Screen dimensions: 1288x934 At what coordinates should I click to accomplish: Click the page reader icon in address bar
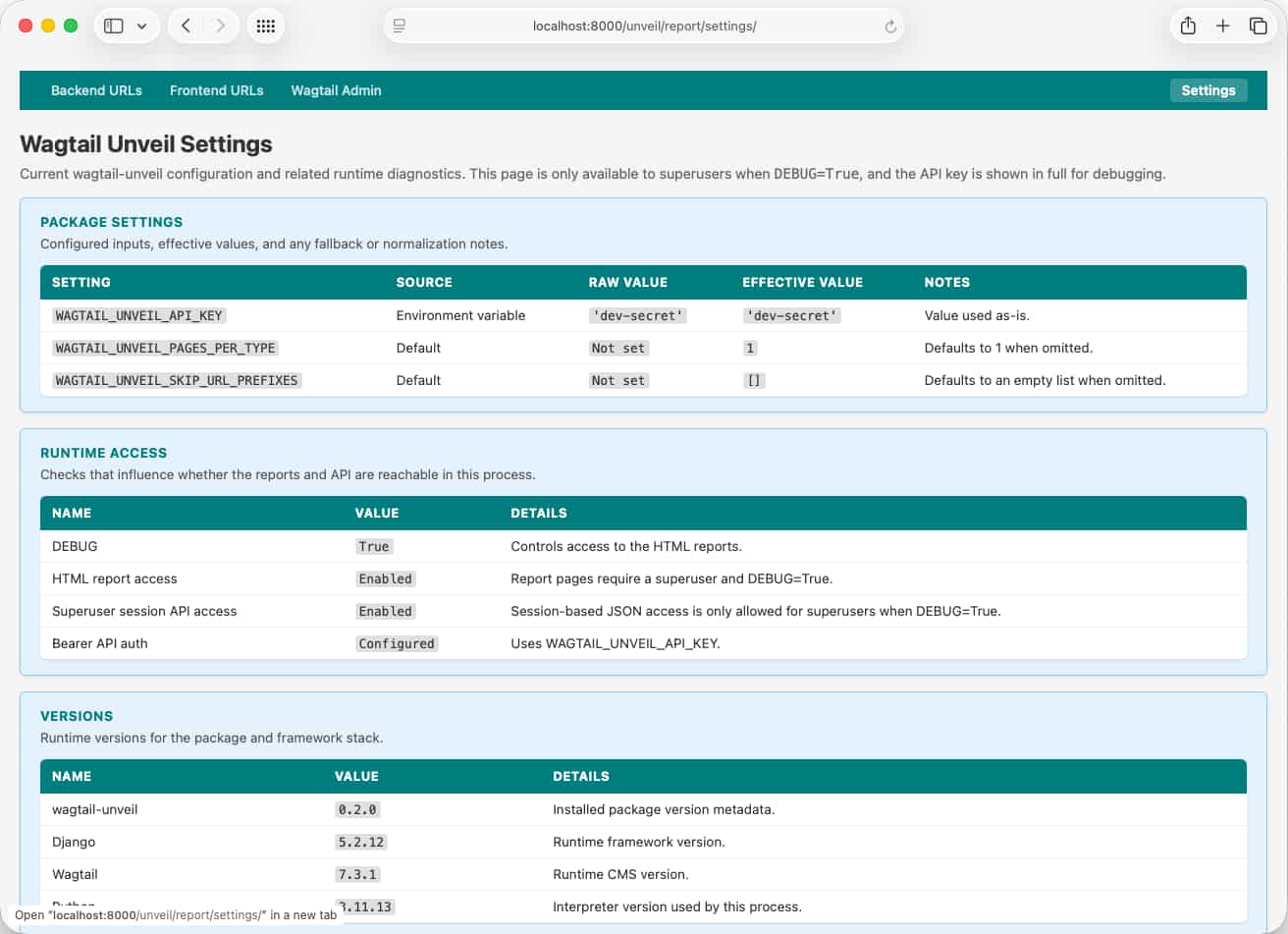[x=400, y=27]
